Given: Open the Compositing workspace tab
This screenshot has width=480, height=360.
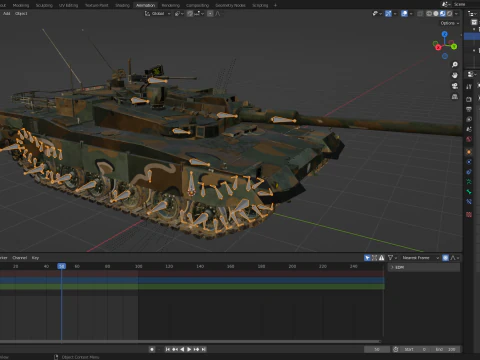Looking at the screenshot, I should click(x=197, y=5).
